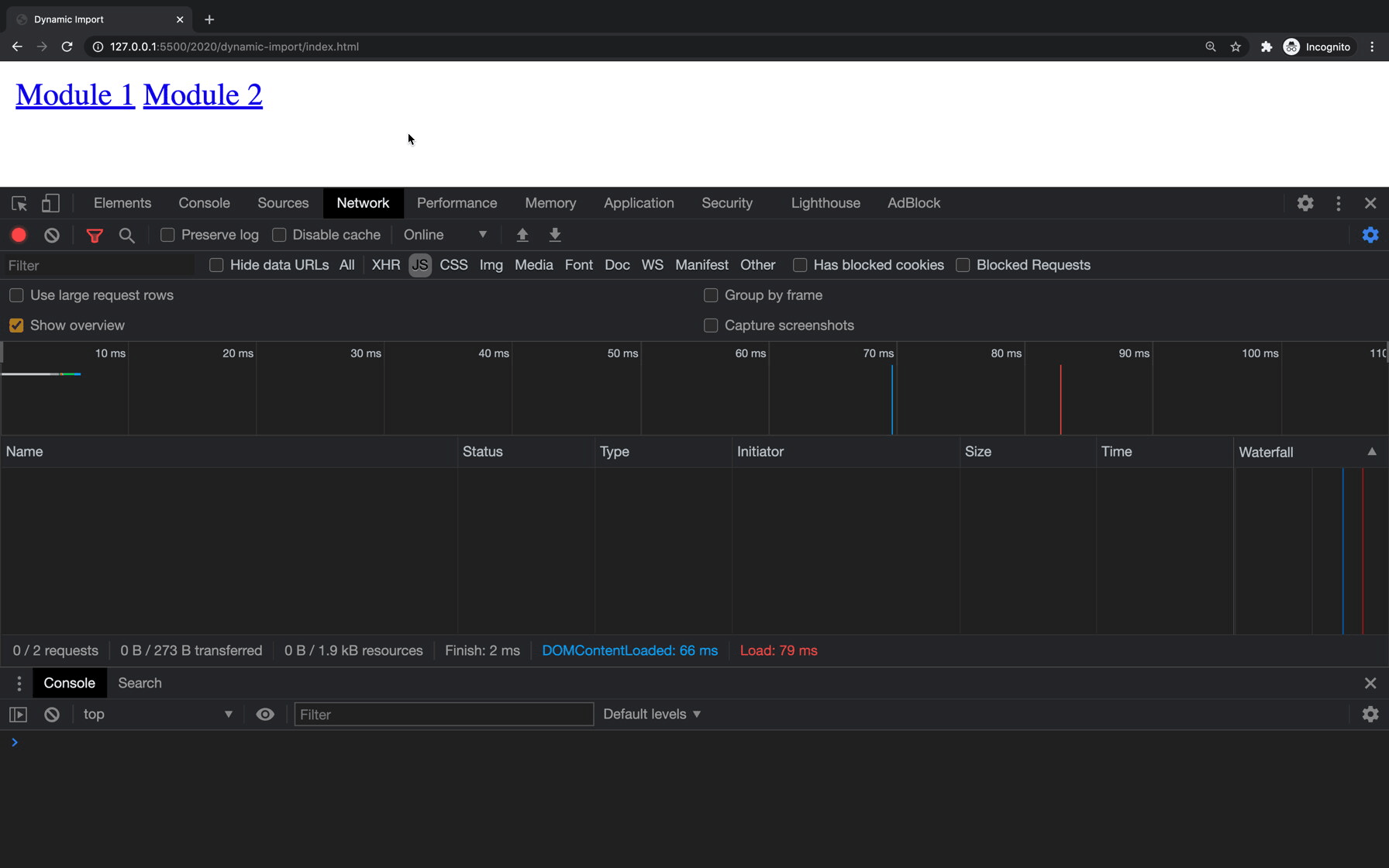Click the red record network log button
The width and height of the screenshot is (1389, 868).
coord(19,235)
